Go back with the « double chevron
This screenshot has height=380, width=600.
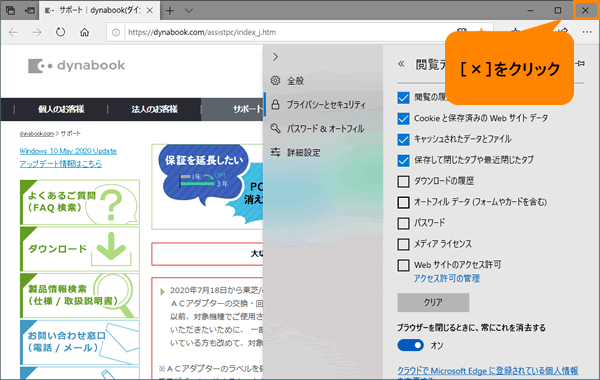401,64
